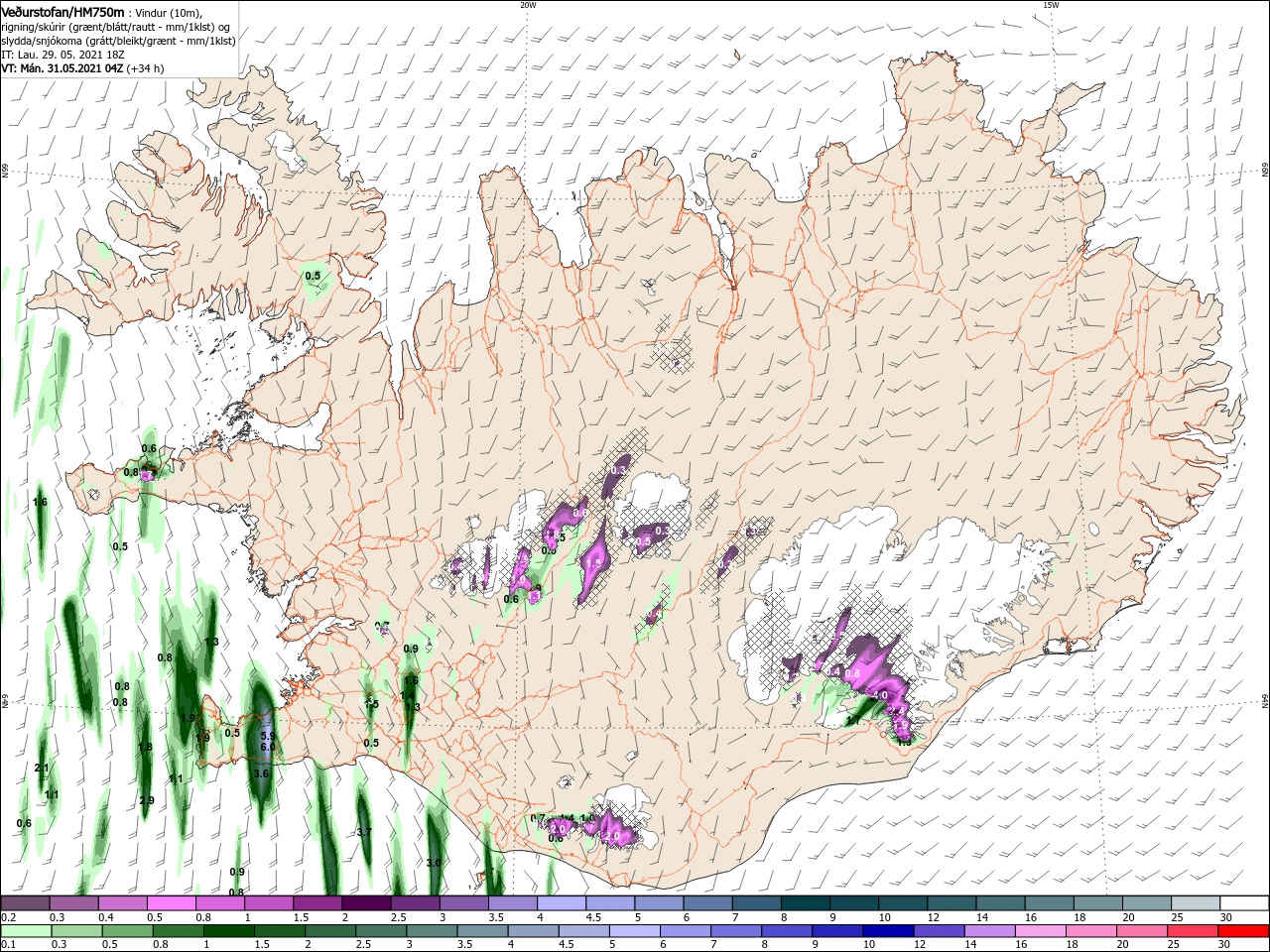Pick the darkest purple 2 snow legend swatch
1270x952 pixels.
pyautogui.click(x=366, y=903)
